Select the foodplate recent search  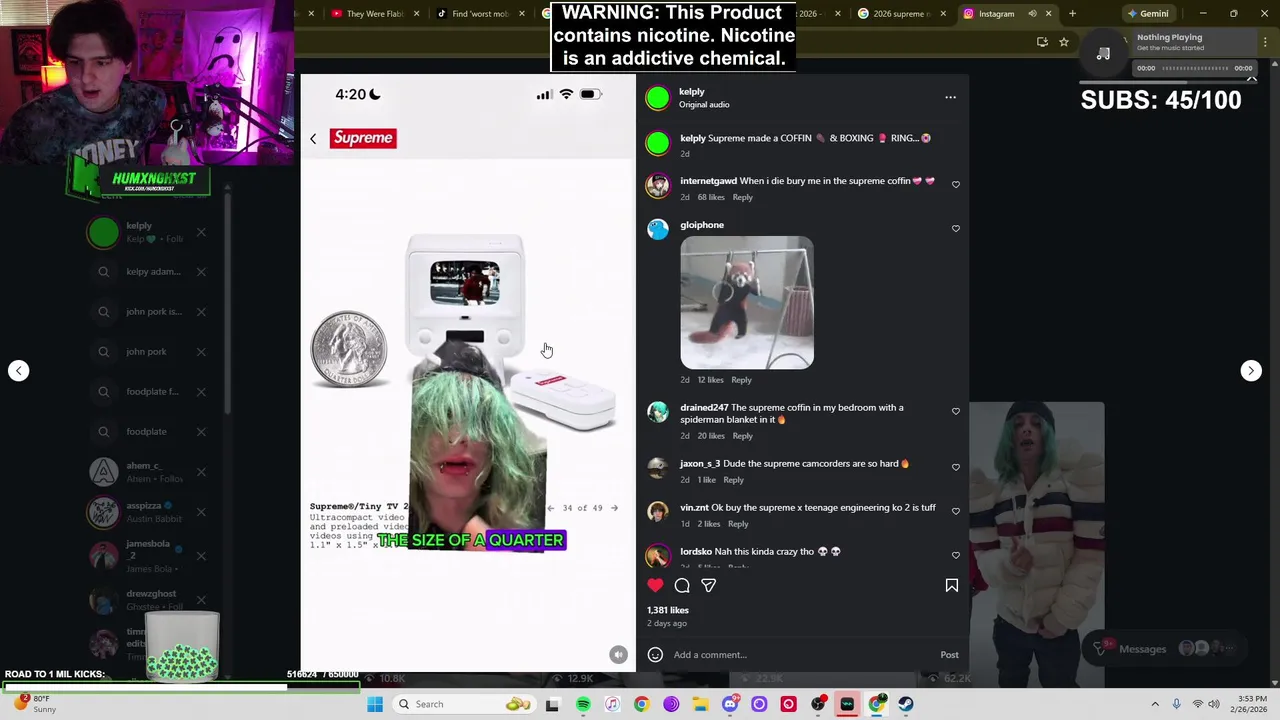[145, 432]
